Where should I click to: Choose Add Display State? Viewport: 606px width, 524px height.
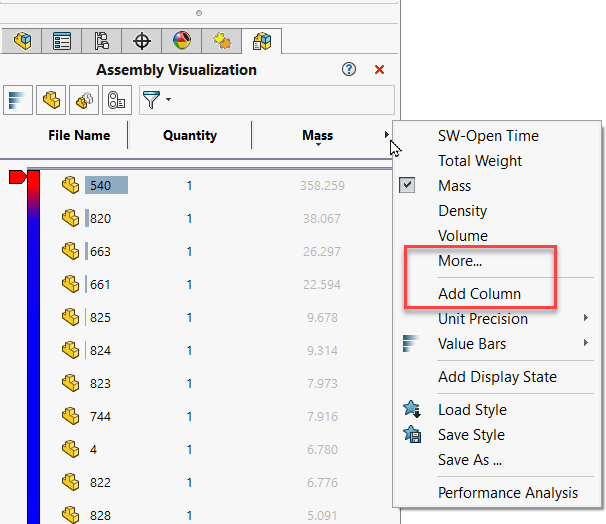[497, 377]
